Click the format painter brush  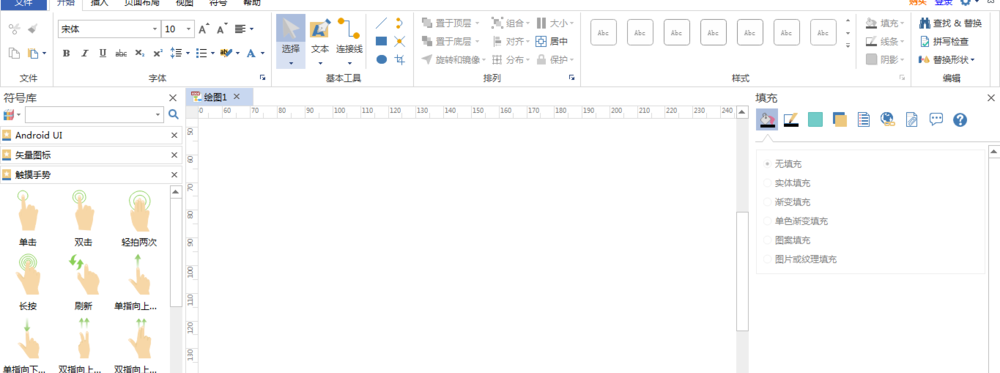pos(33,29)
